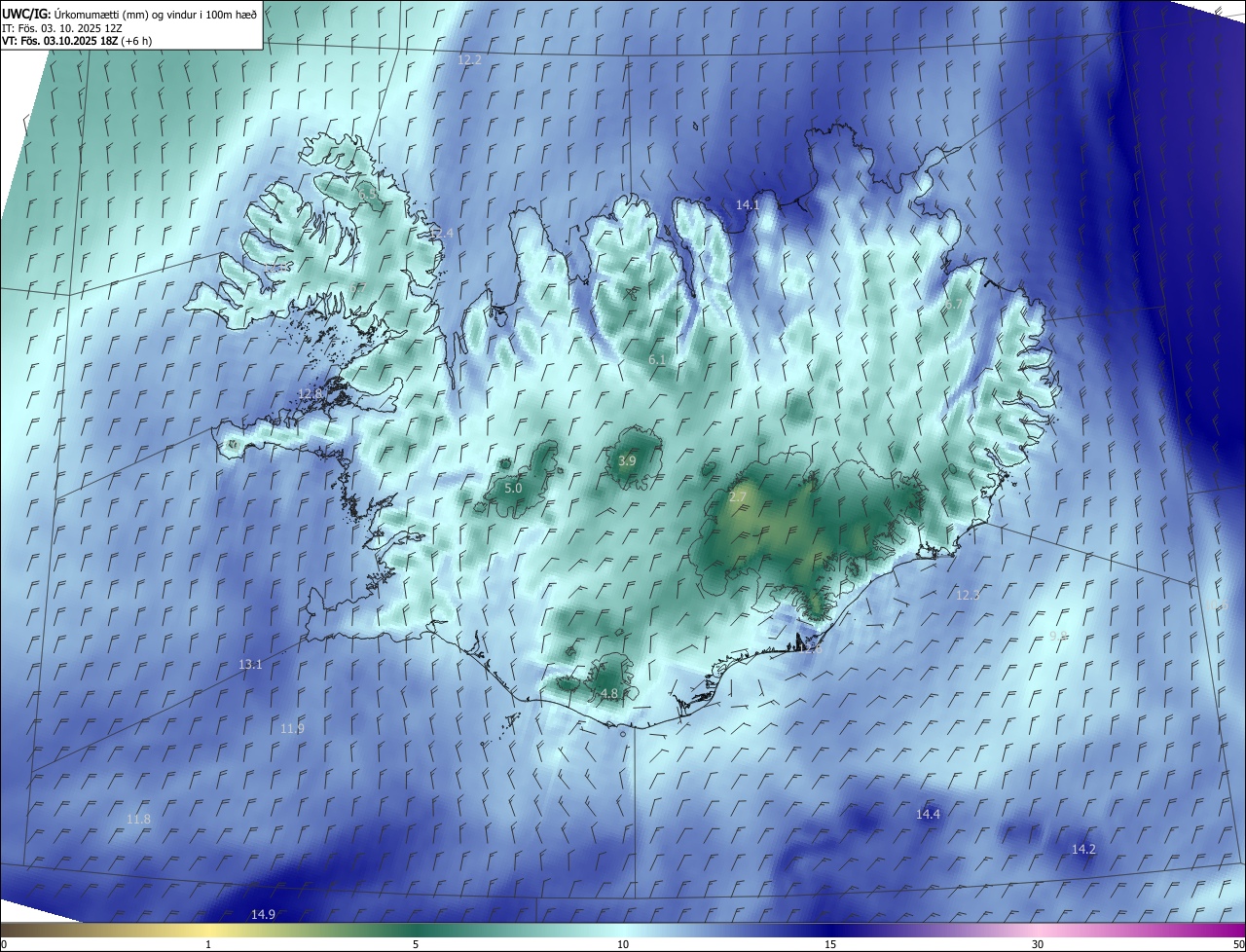Click the 0 tick on the colour scale
Viewport: 1246px width, 952px height.
4,944
